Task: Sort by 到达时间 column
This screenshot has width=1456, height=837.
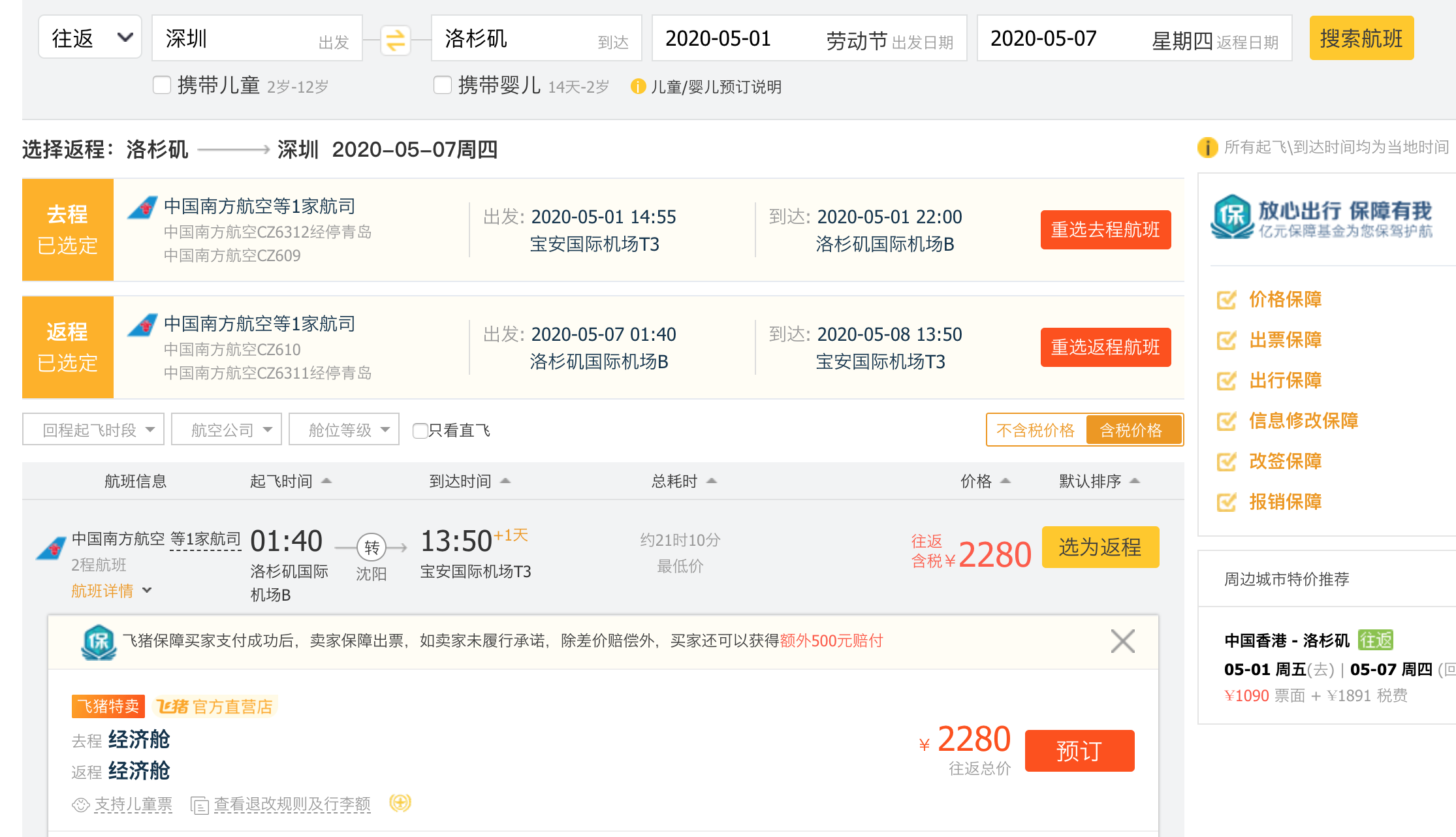Action: pyautogui.click(x=470, y=481)
